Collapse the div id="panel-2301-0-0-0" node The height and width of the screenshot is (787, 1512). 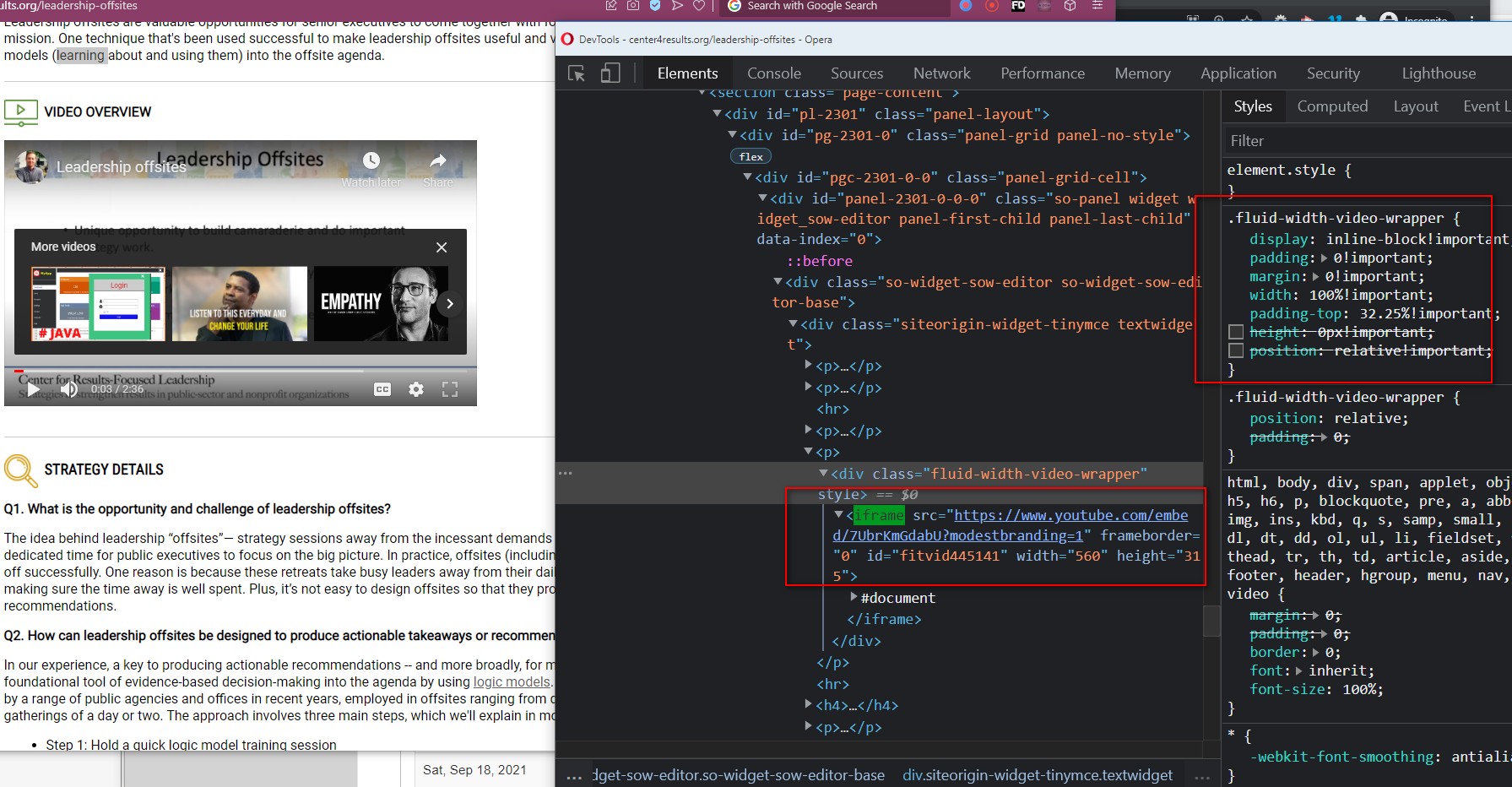[x=763, y=198]
